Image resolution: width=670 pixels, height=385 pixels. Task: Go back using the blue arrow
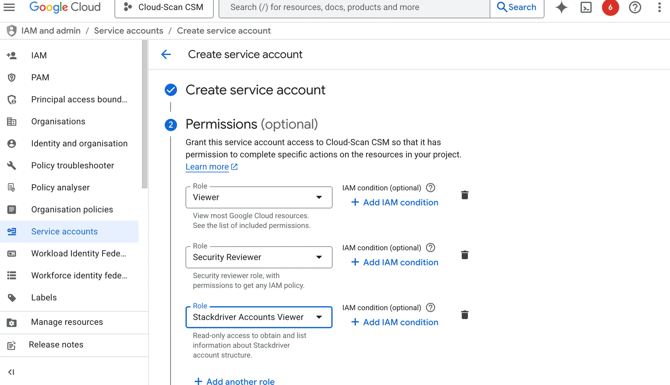(166, 54)
